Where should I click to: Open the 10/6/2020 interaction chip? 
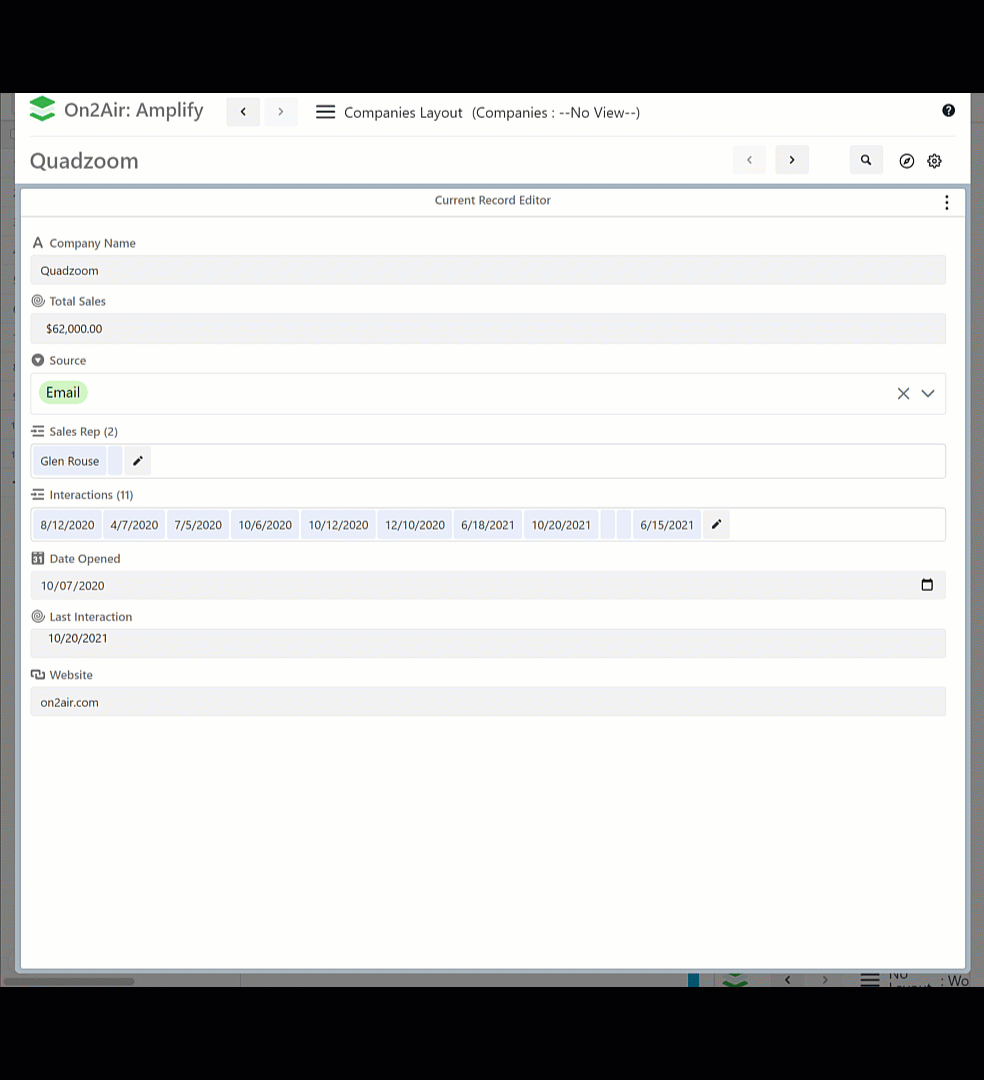point(265,525)
